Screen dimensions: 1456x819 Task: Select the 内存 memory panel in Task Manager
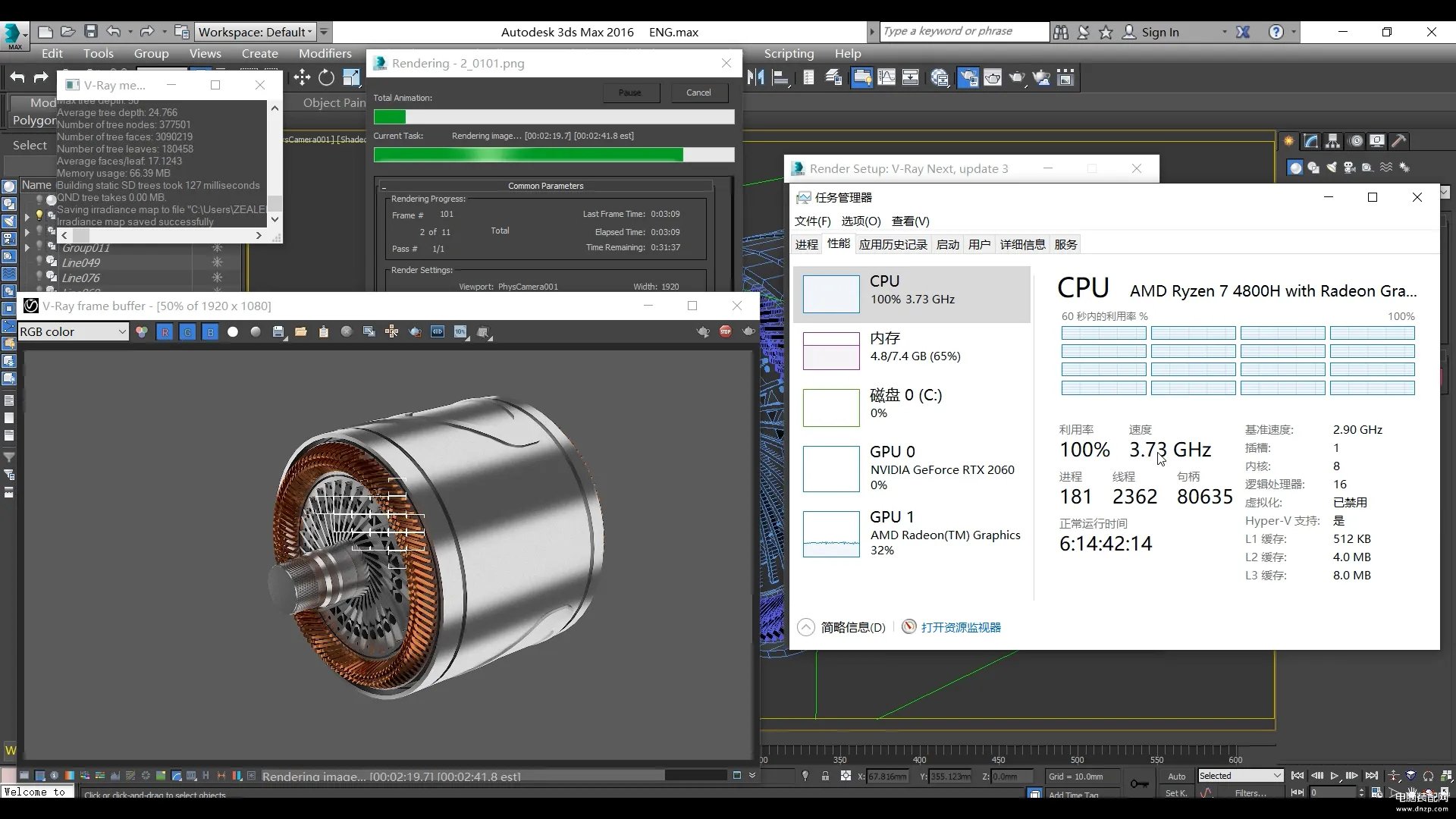tap(912, 347)
